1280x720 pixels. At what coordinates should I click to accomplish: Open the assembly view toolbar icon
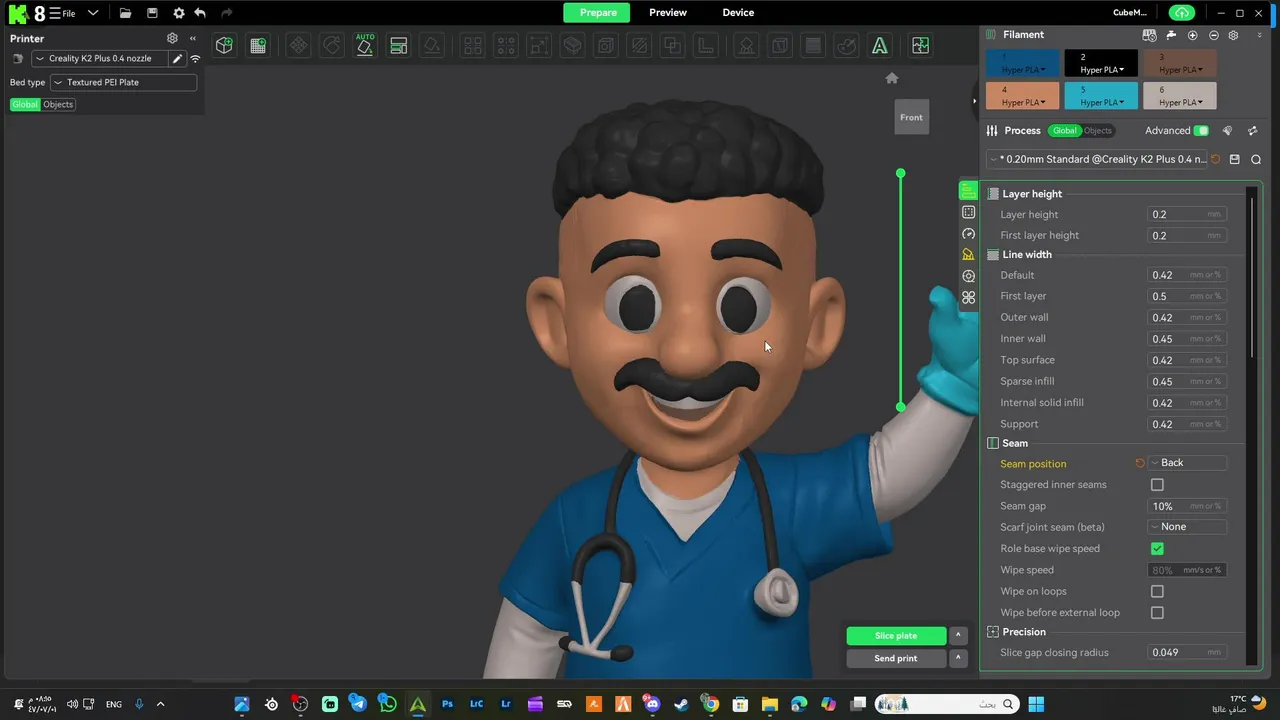920,45
